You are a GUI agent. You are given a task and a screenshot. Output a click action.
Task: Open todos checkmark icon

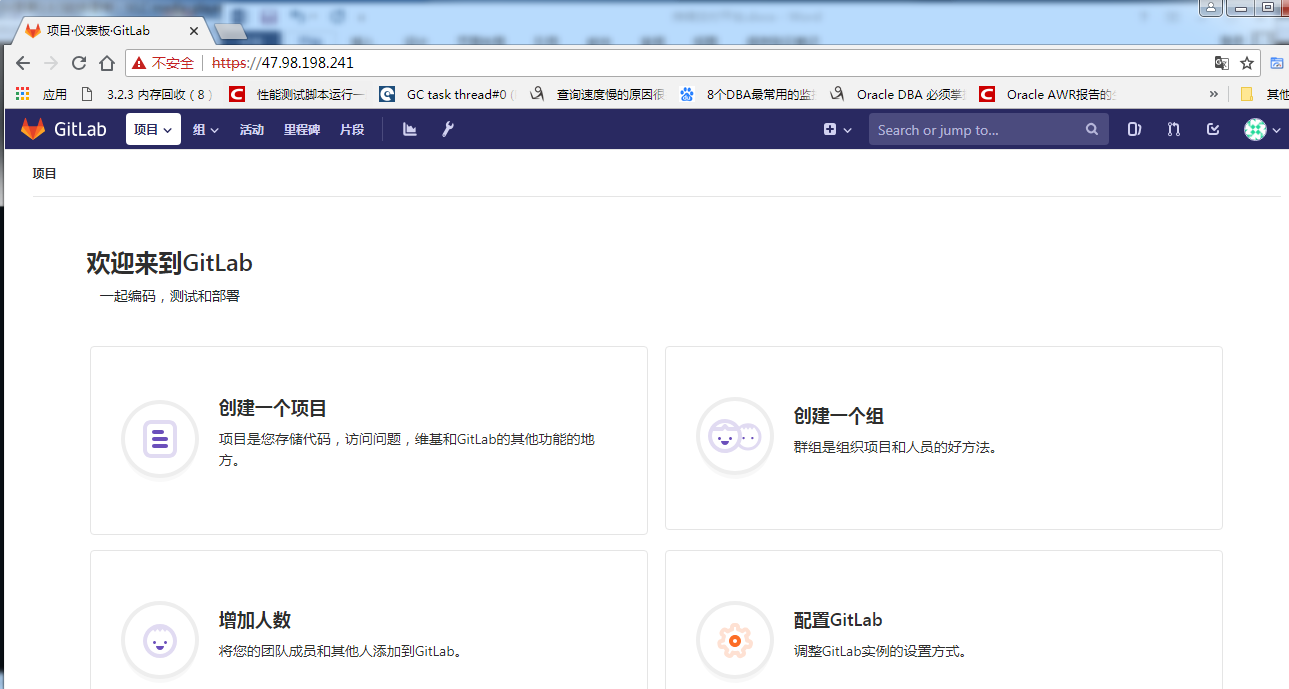[1213, 129]
